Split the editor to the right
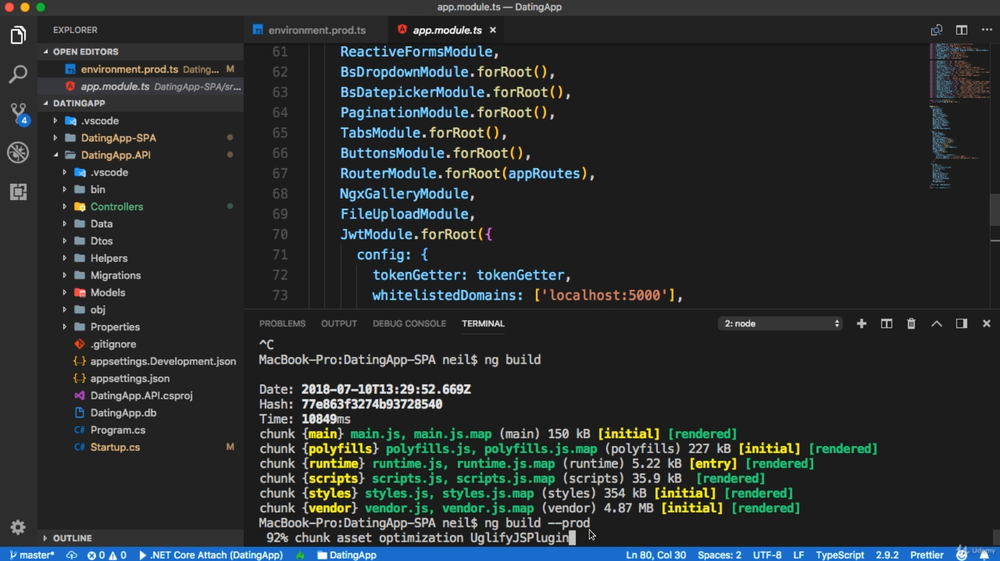 pos(961,30)
